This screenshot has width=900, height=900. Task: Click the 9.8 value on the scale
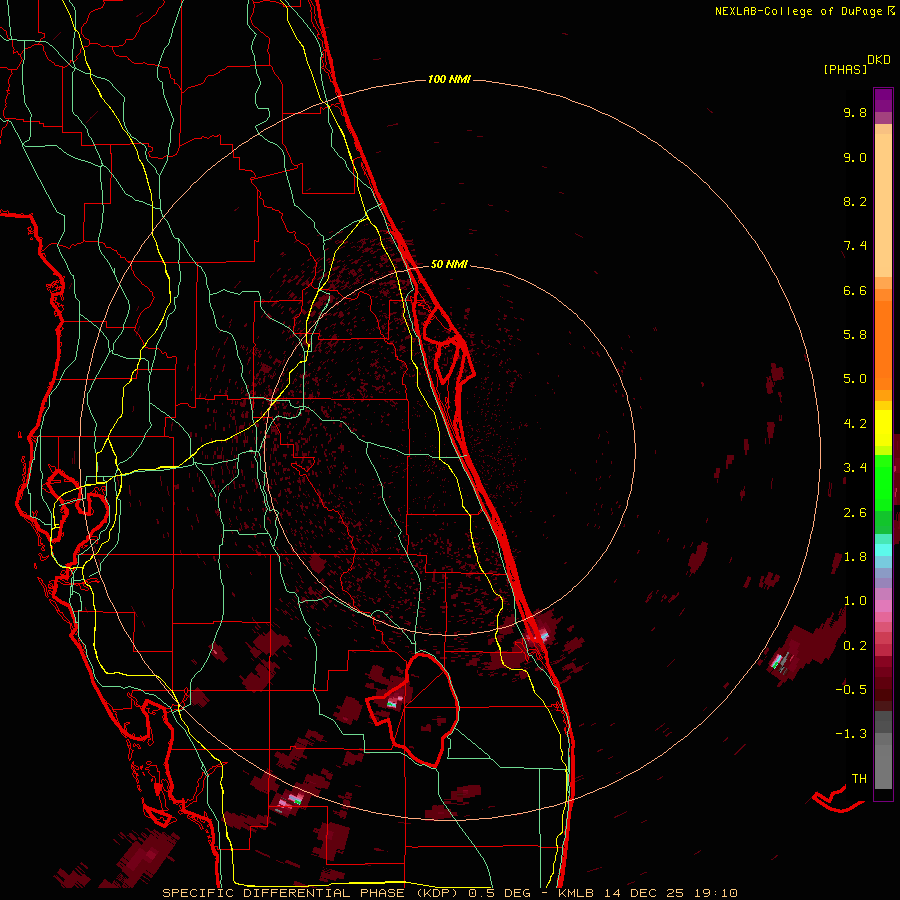click(855, 112)
